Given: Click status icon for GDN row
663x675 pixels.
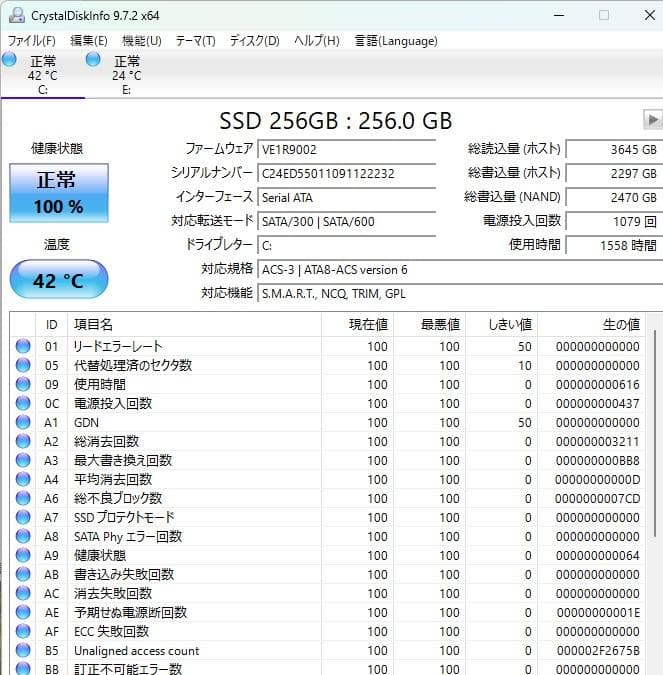Looking at the screenshot, I should tap(23, 422).
